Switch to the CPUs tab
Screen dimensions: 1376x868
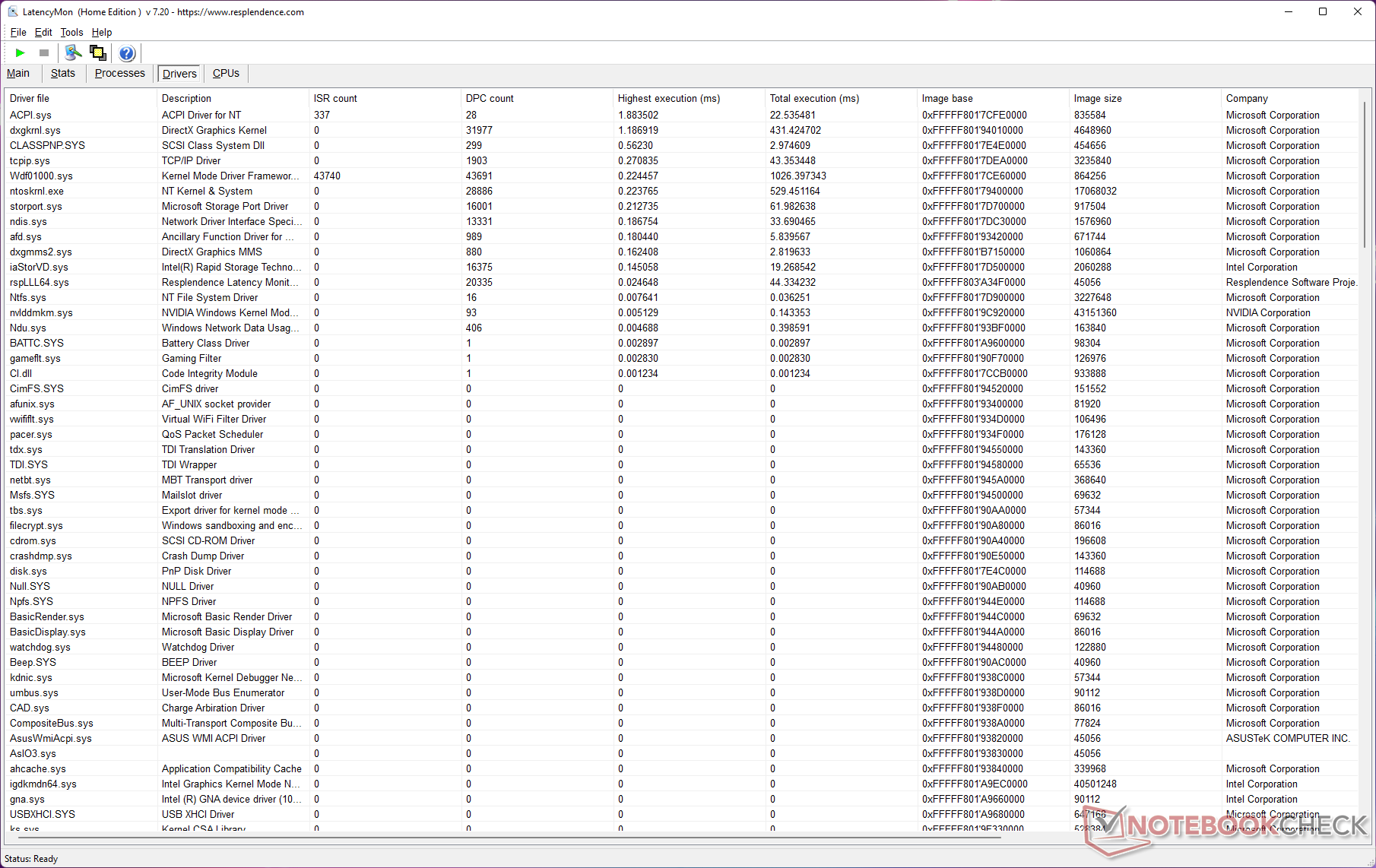[226, 73]
